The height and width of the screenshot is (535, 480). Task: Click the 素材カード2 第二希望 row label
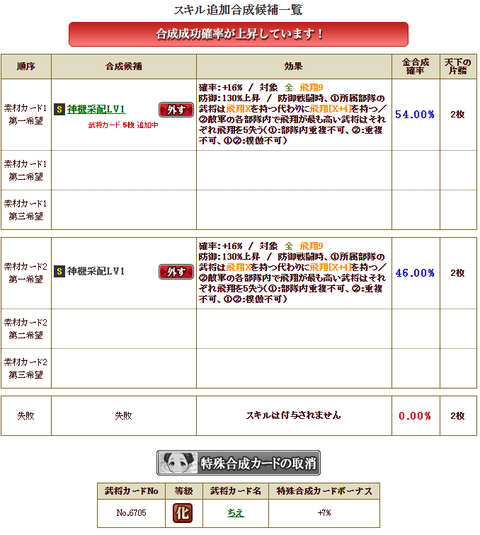(26, 329)
